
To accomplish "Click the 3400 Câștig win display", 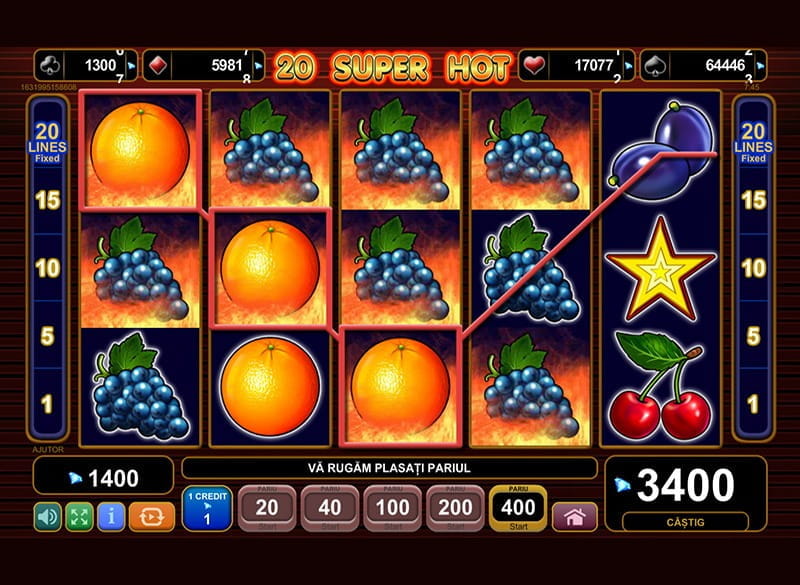I will pyautogui.click(x=686, y=494).
